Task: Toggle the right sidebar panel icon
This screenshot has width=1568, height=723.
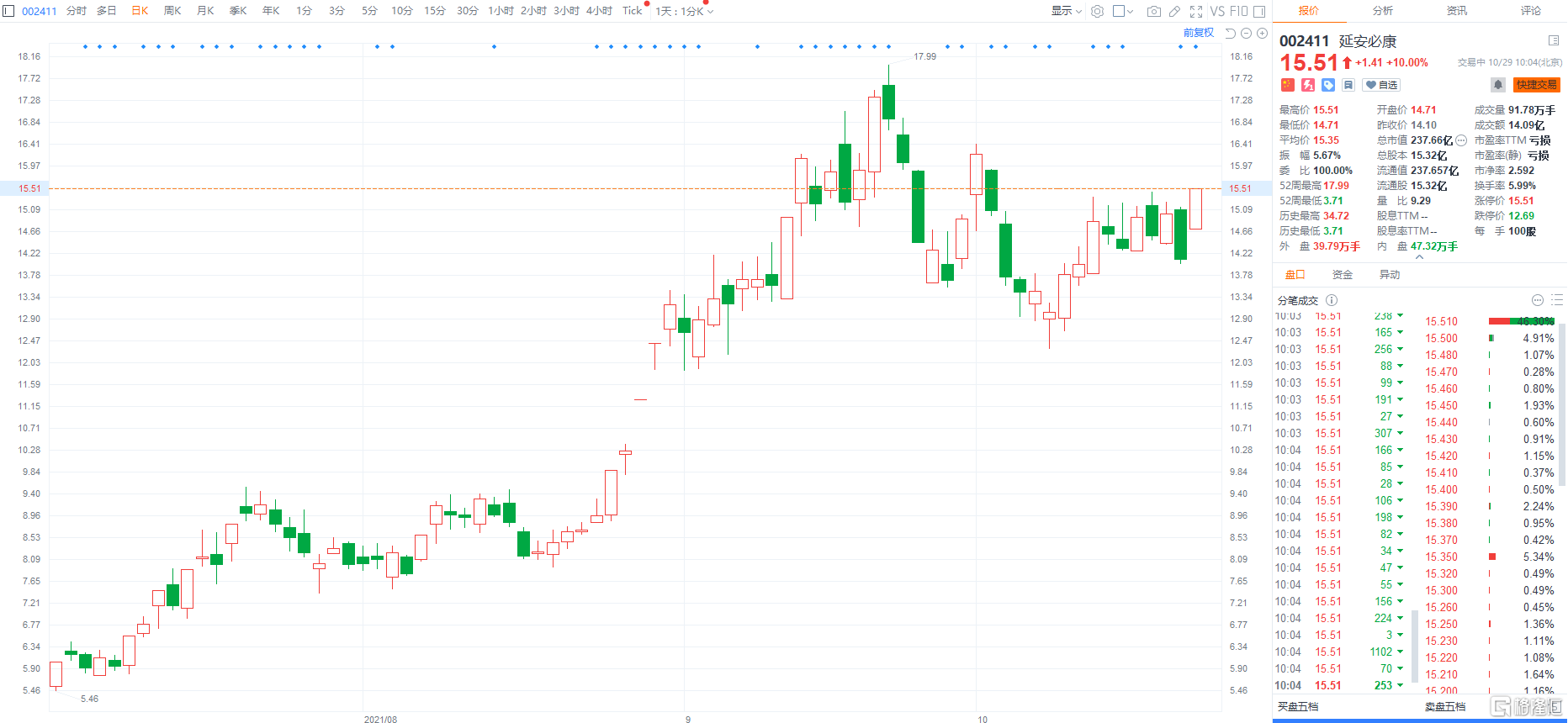Action: point(1259,11)
